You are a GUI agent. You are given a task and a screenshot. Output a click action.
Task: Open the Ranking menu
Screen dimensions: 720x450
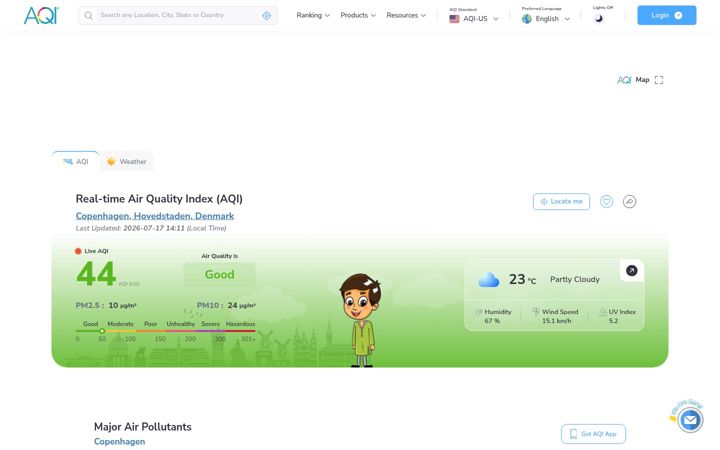pos(313,15)
